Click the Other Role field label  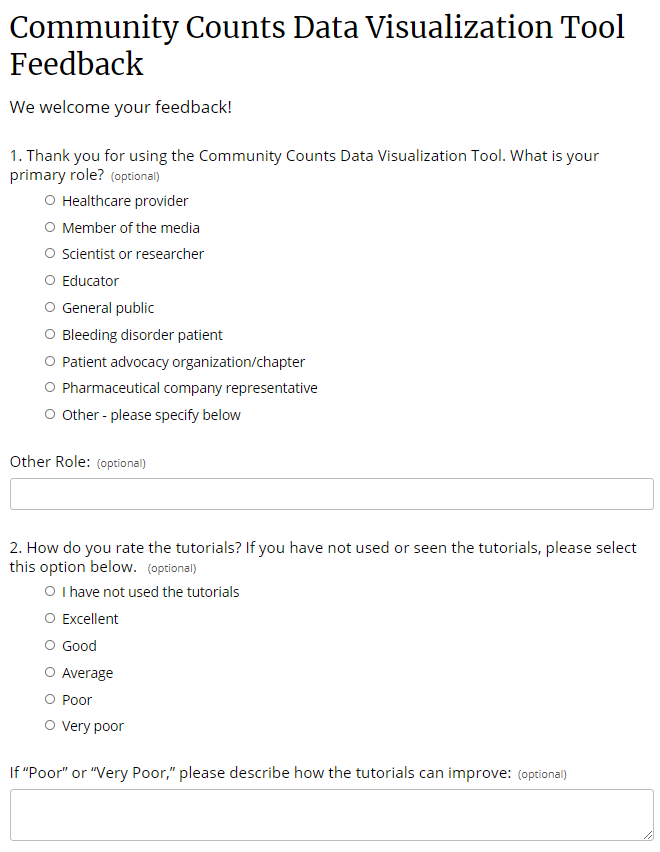point(50,462)
